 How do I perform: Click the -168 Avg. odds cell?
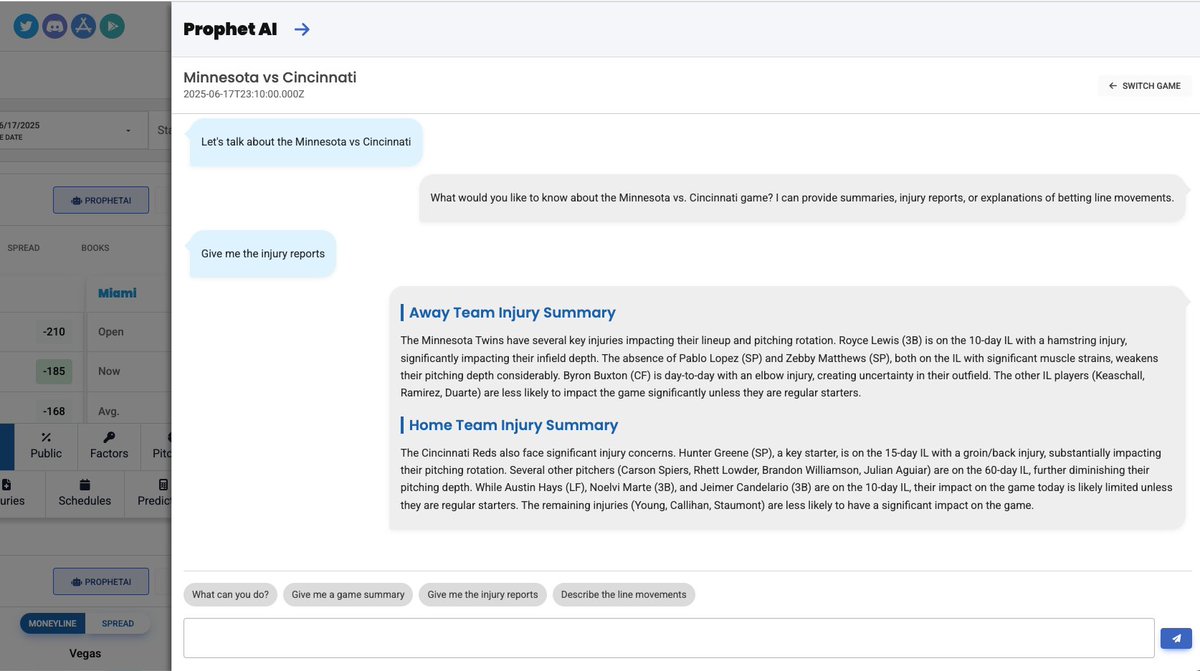(x=54, y=411)
